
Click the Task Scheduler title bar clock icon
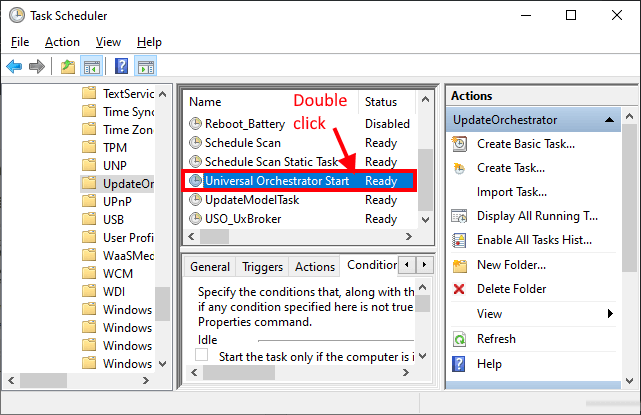click(17, 16)
